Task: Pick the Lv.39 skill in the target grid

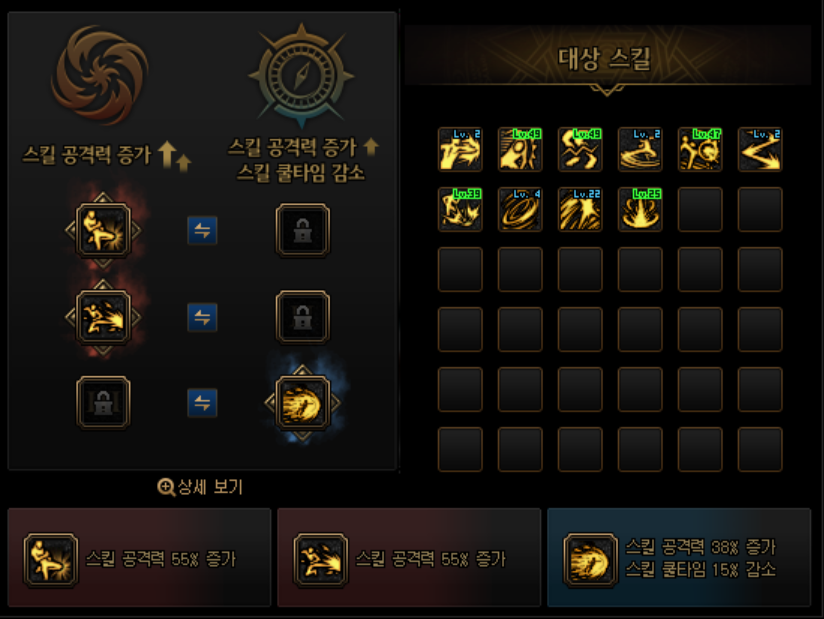Action: tap(460, 209)
